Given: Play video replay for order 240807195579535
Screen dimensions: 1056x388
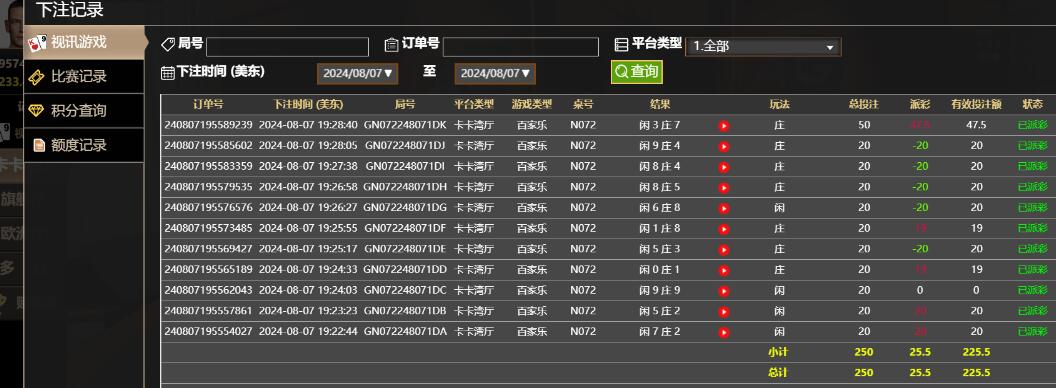Looking at the screenshot, I should pos(724,187).
